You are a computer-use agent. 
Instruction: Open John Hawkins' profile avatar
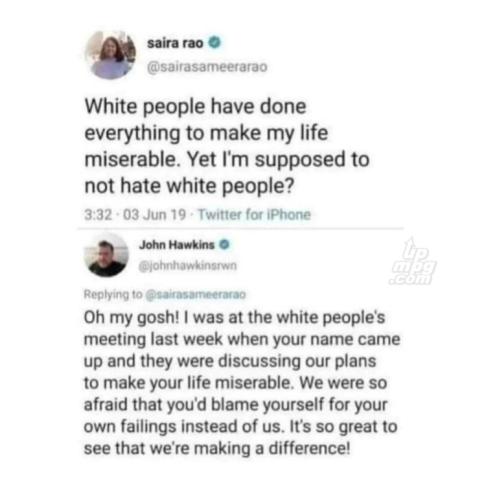[x=107, y=255]
